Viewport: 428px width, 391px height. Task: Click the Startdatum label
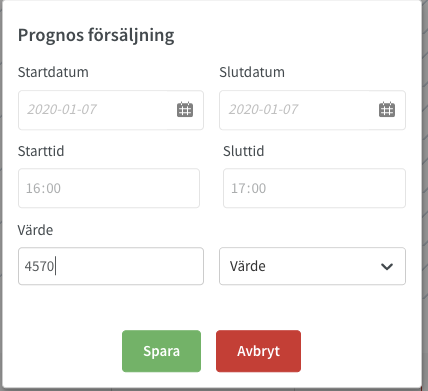53,72
